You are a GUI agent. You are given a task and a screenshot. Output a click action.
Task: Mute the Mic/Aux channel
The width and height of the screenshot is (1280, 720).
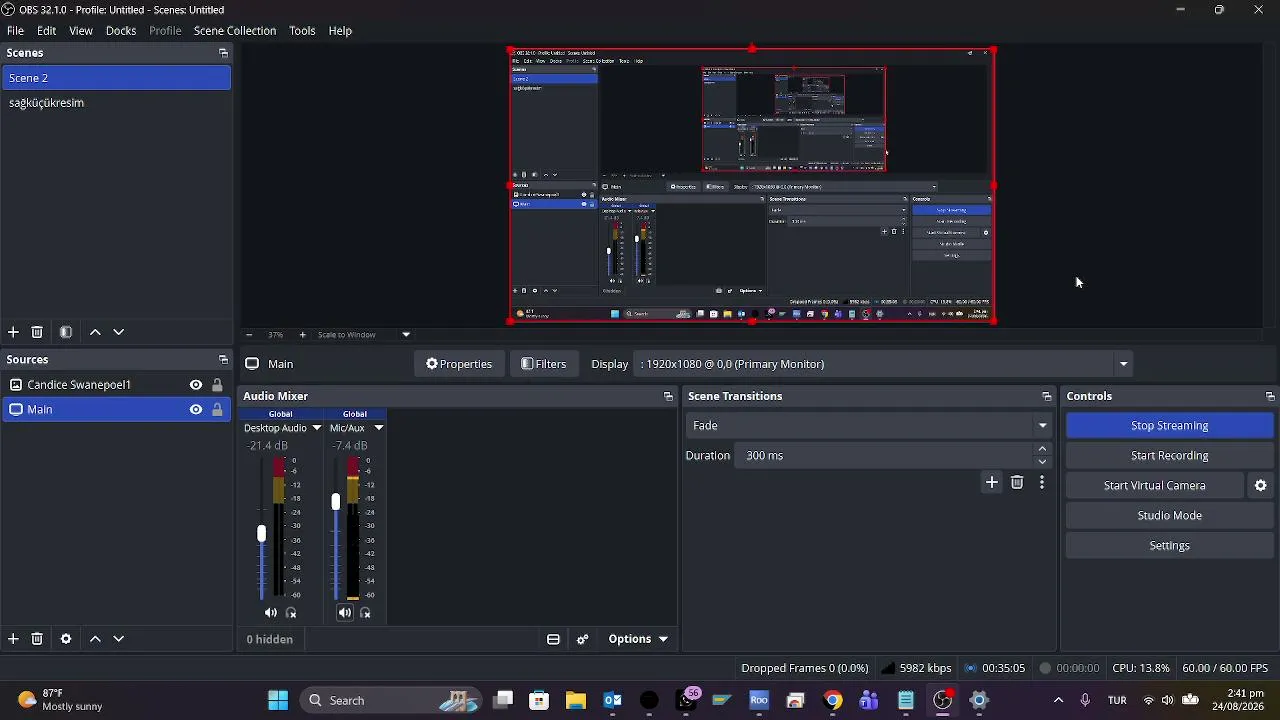click(x=345, y=613)
